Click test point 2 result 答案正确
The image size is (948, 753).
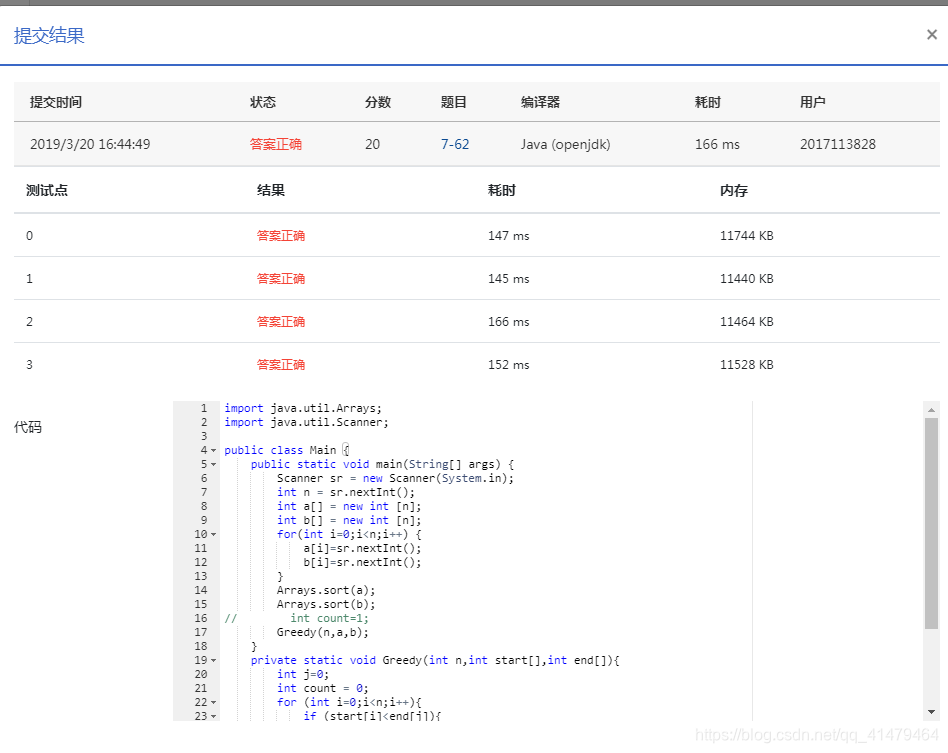pyautogui.click(x=281, y=322)
